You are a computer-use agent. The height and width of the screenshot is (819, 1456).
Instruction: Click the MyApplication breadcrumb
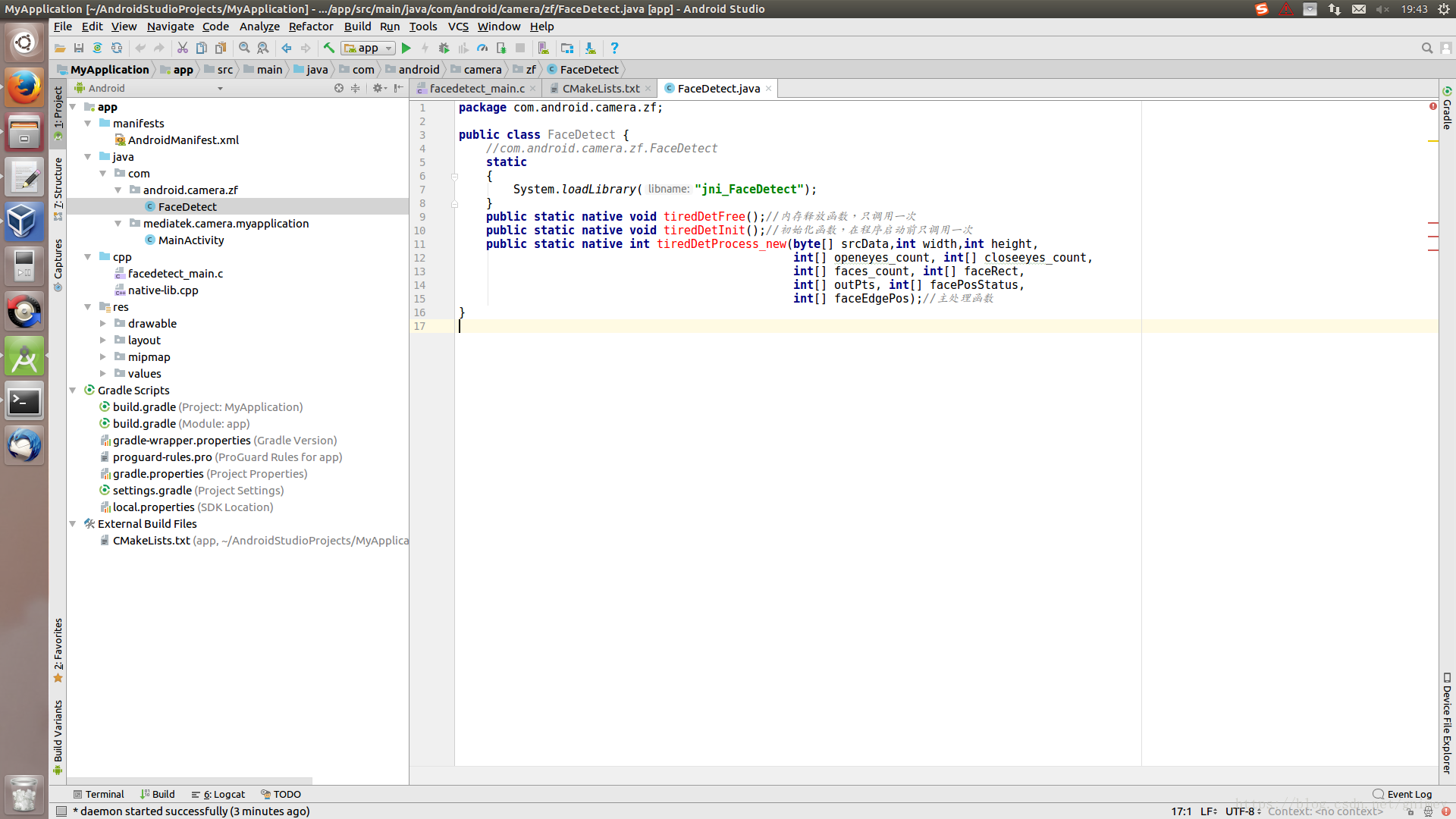tap(103, 69)
